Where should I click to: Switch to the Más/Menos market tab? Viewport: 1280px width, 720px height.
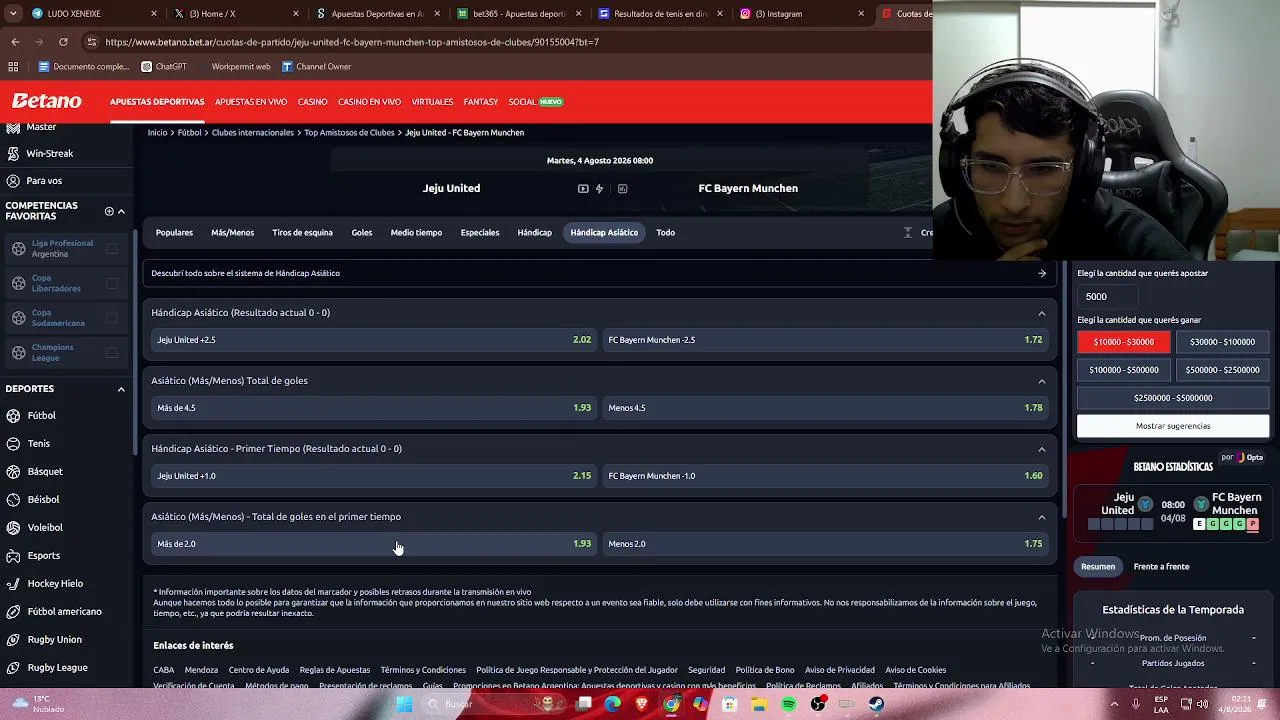pos(232,233)
